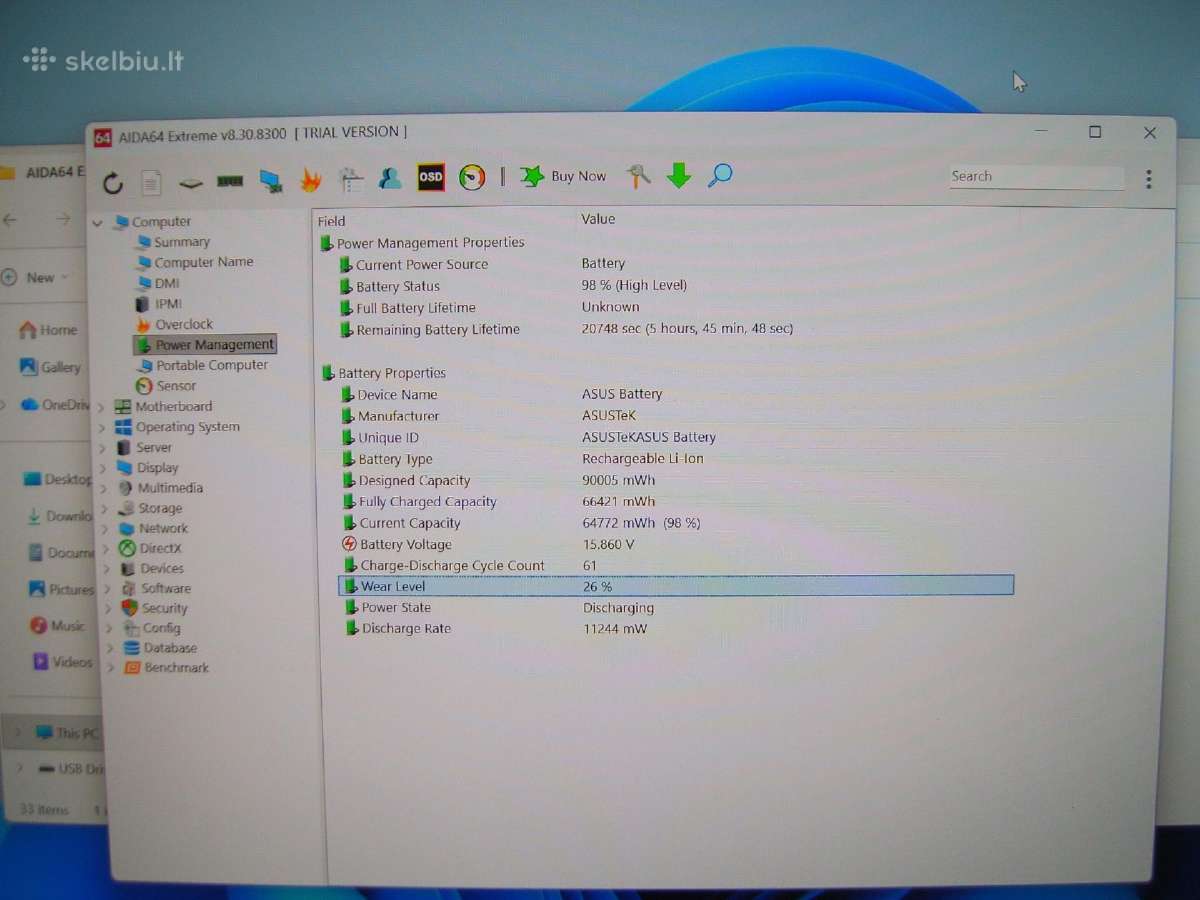1200x900 pixels.
Task: Click the Back arrow in File Explorer
Action: coord(10,219)
